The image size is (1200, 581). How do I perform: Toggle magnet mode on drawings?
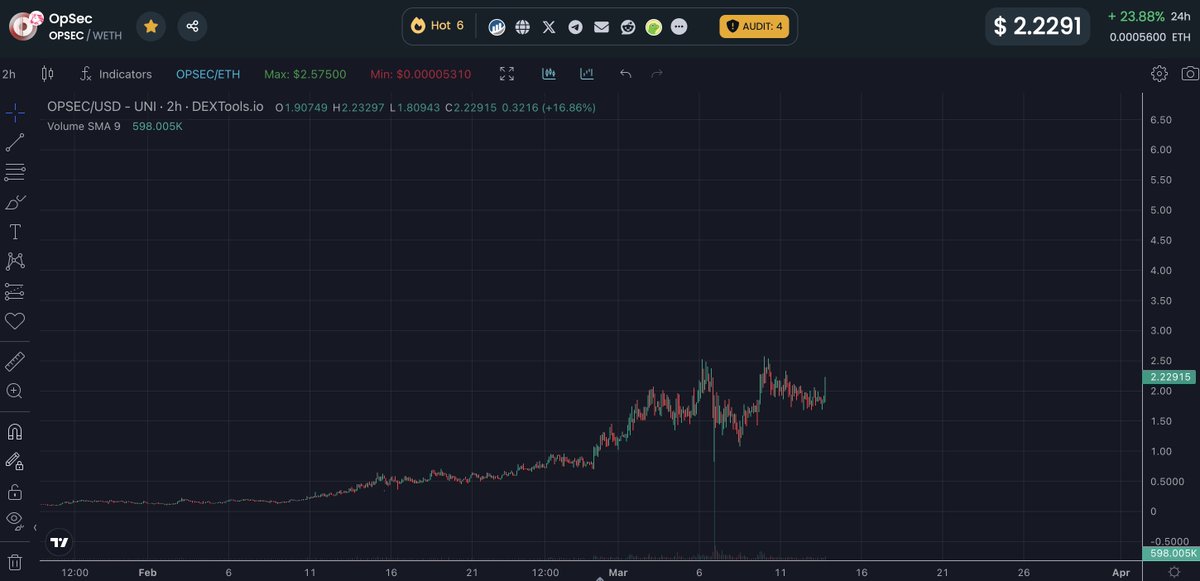click(15, 432)
